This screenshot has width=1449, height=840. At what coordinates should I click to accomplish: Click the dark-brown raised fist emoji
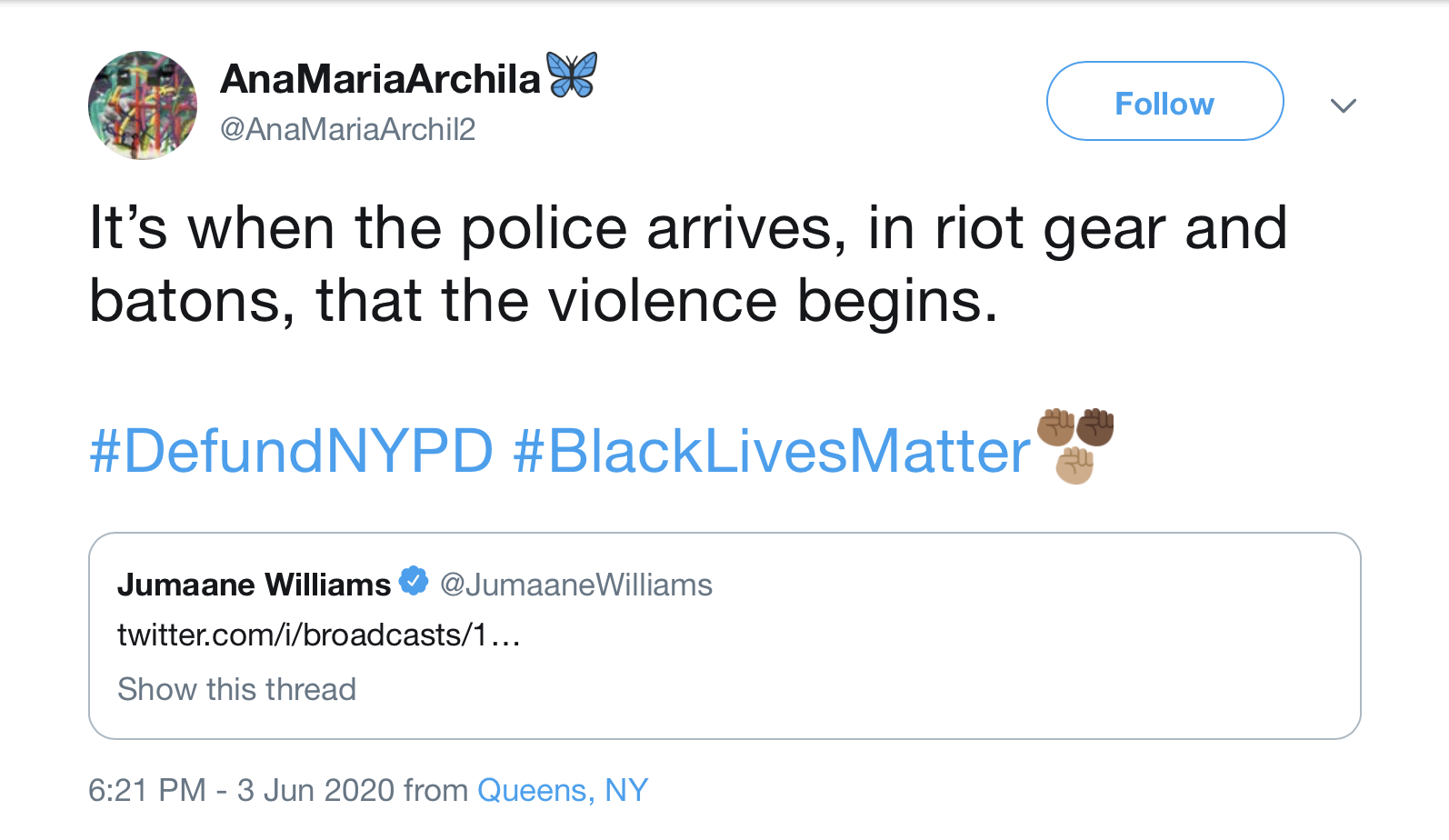coord(1095,427)
